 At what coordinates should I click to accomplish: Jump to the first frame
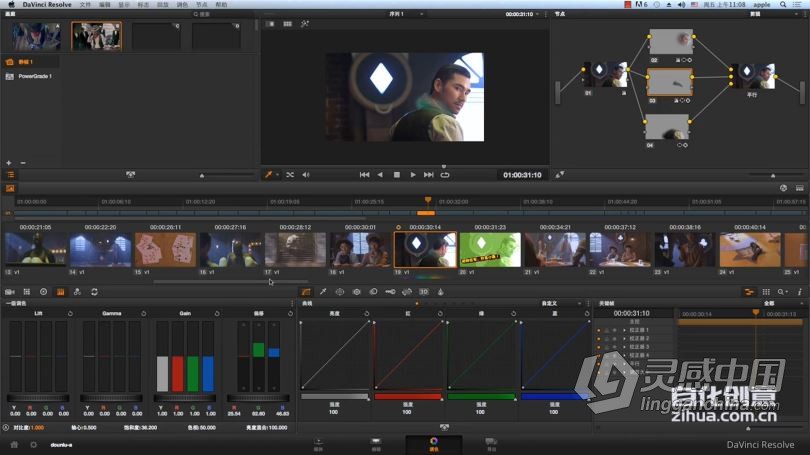coord(364,175)
